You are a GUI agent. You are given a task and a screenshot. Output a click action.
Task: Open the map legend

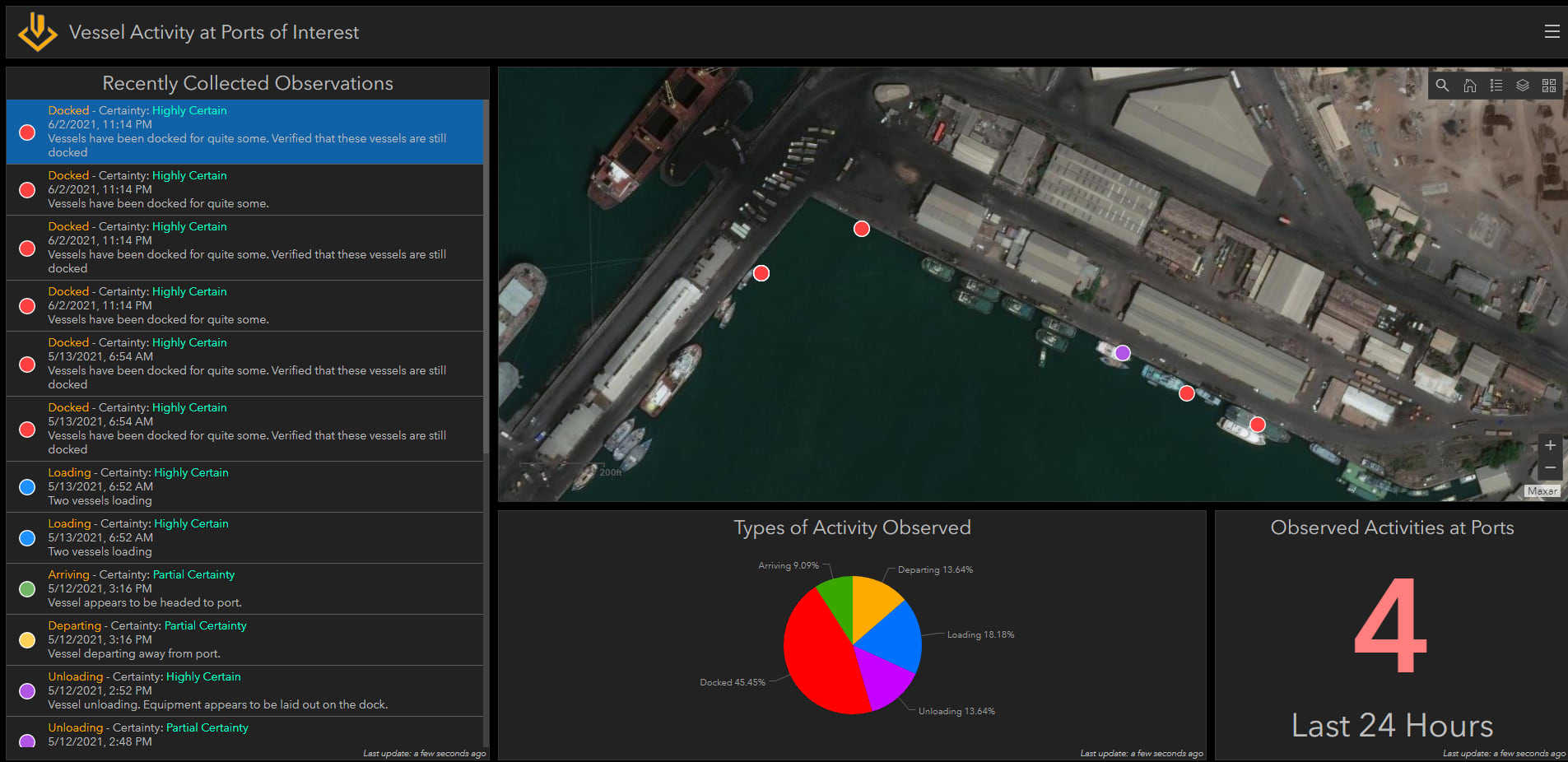pyautogui.click(x=1496, y=86)
